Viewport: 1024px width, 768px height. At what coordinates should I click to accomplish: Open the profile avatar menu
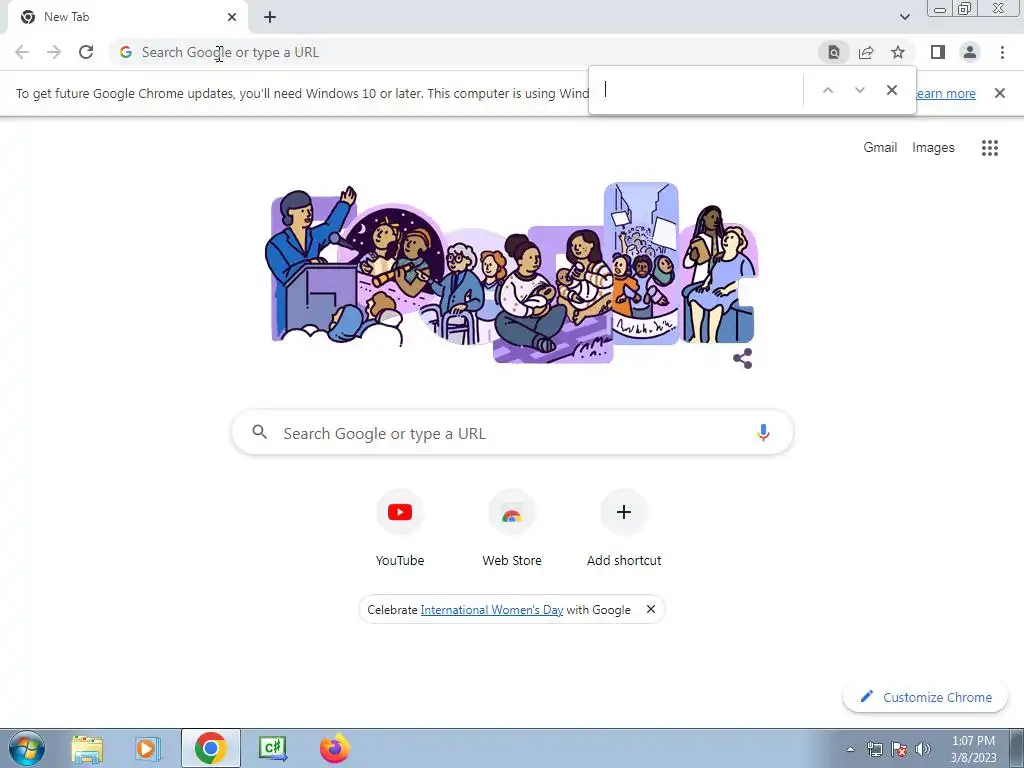970,52
